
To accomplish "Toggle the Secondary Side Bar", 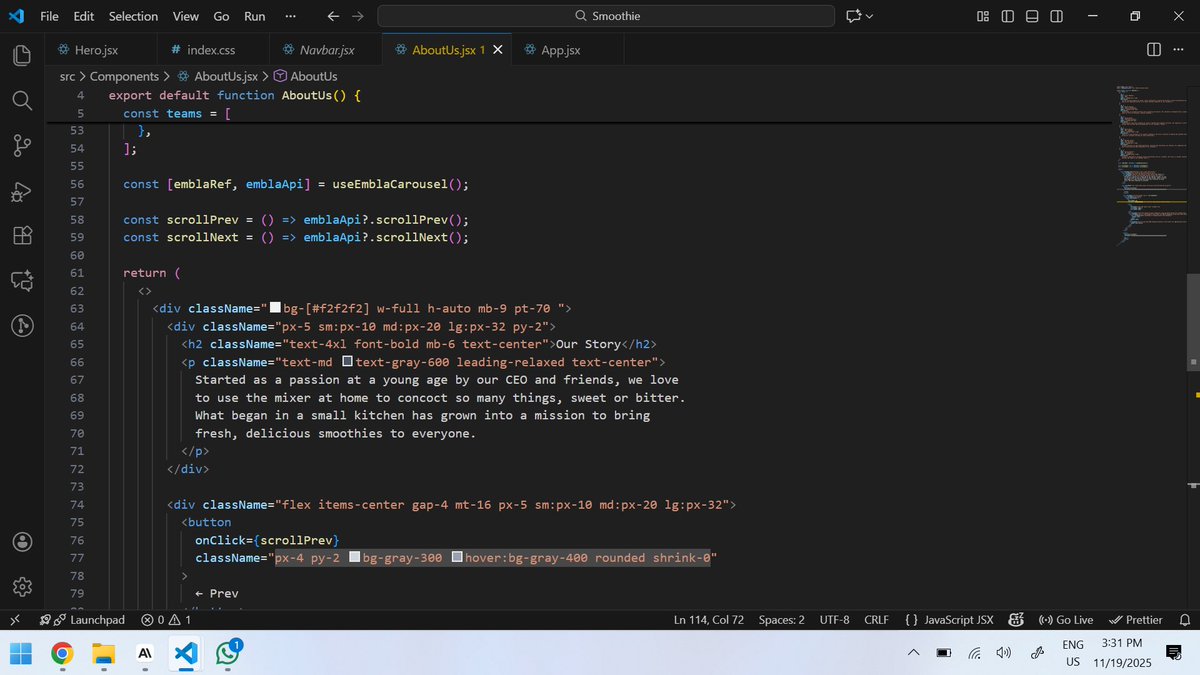I will (1056, 16).
